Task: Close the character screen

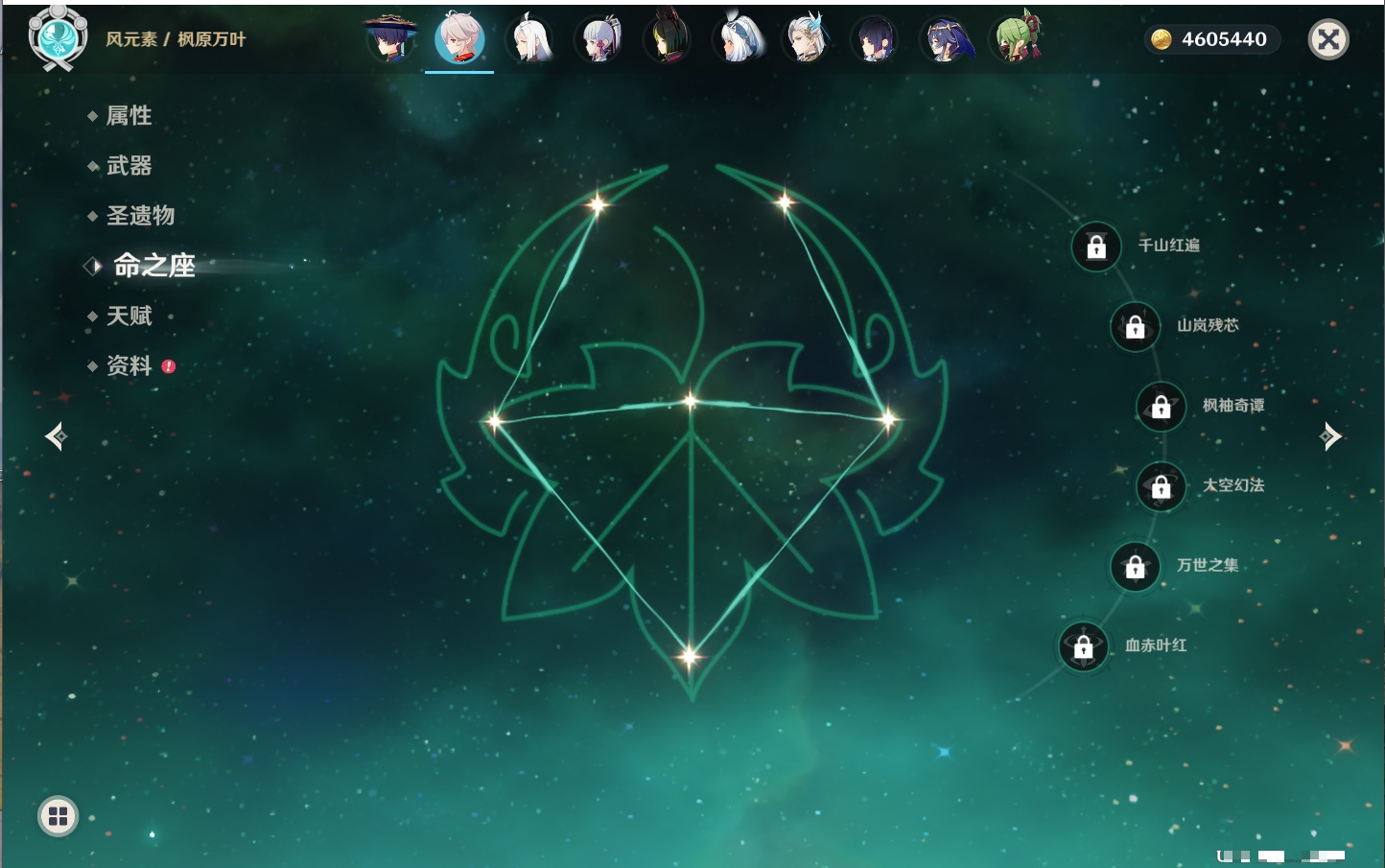Action: [x=1328, y=39]
